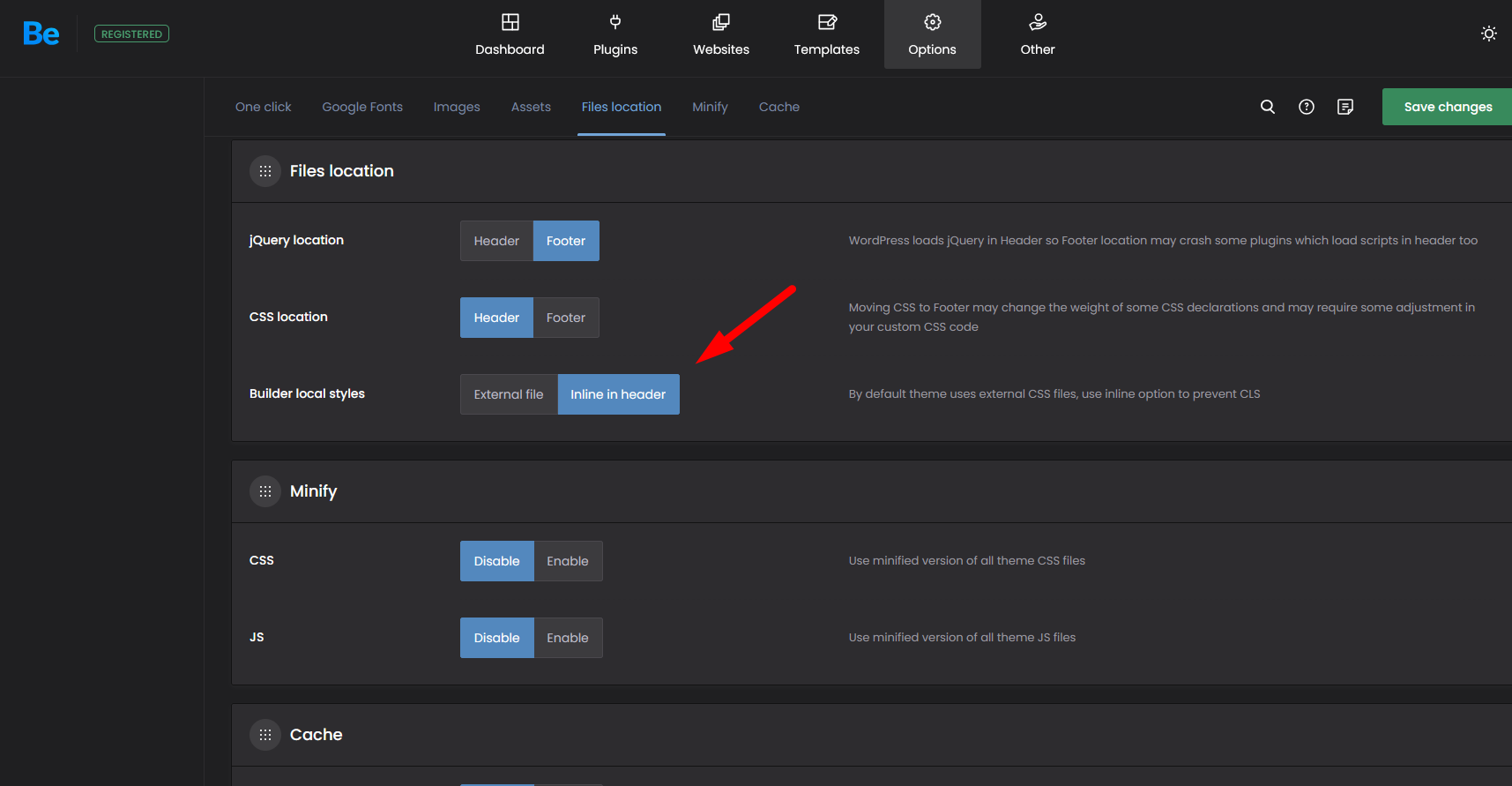Open the search magnifier icon

pyautogui.click(x=1268, y=107)
